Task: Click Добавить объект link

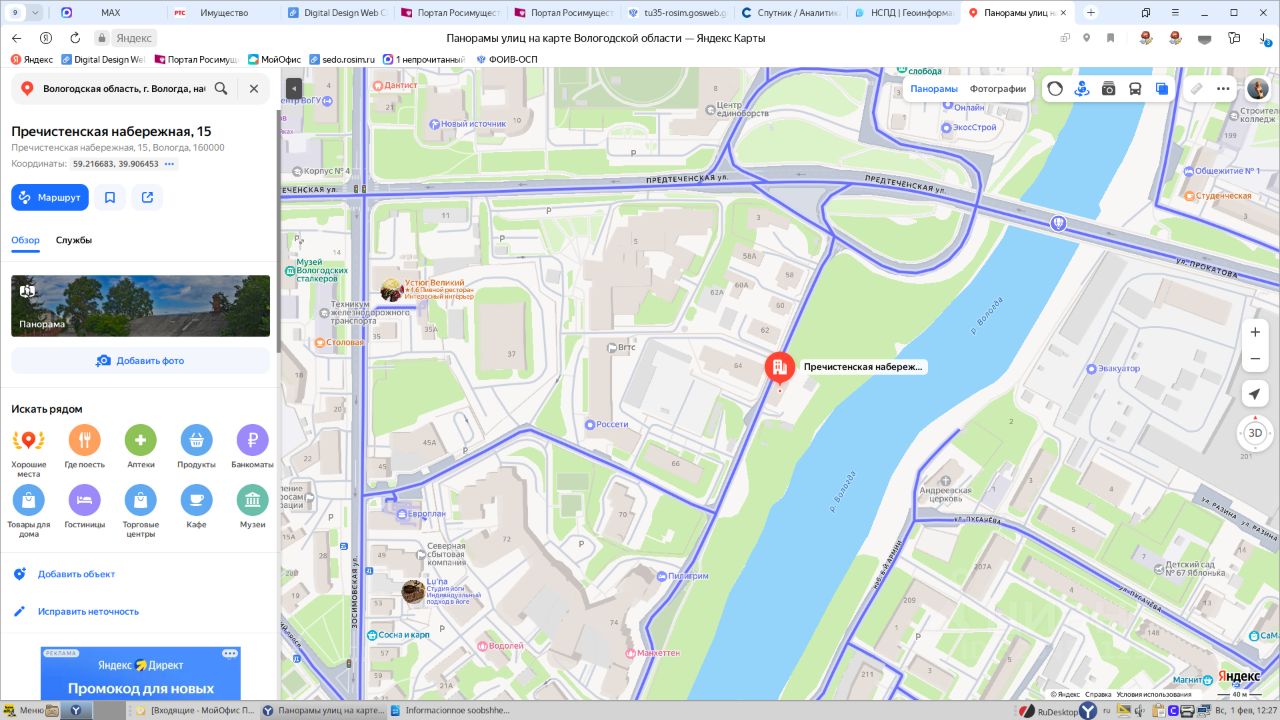Action: point(76,574)
